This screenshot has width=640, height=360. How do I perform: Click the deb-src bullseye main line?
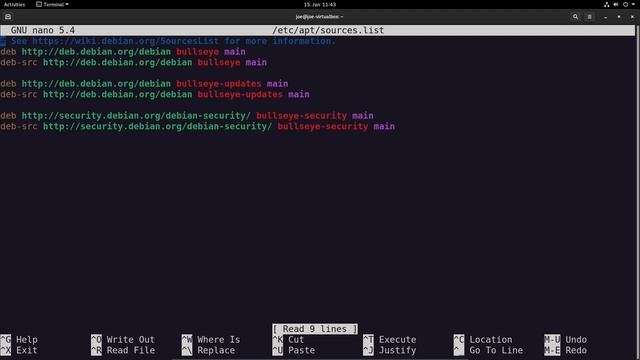coord(133,62)
